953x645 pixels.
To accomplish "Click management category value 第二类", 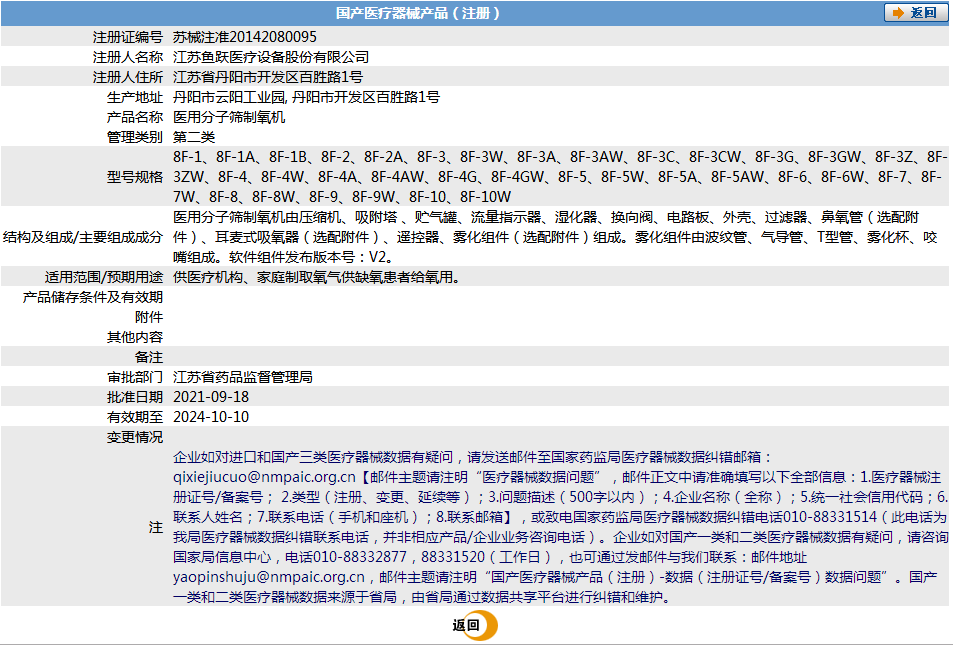I will pos(194,137).
